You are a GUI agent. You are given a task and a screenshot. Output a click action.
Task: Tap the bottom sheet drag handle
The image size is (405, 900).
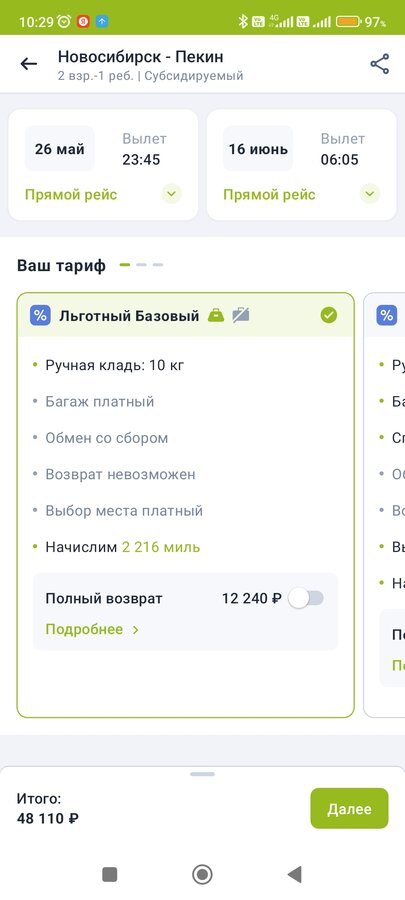(x=202, y=774)
